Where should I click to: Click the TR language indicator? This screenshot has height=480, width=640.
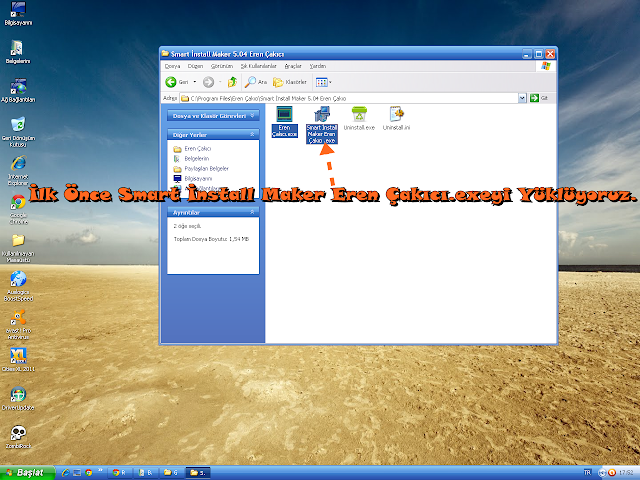click(587, 473)
